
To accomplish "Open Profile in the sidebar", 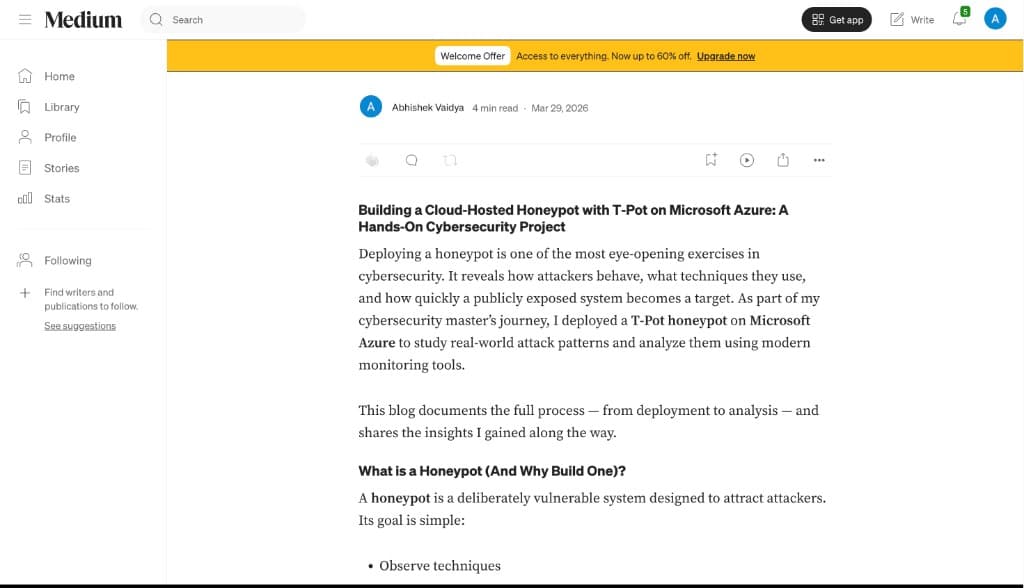I will tap(60, 138).
